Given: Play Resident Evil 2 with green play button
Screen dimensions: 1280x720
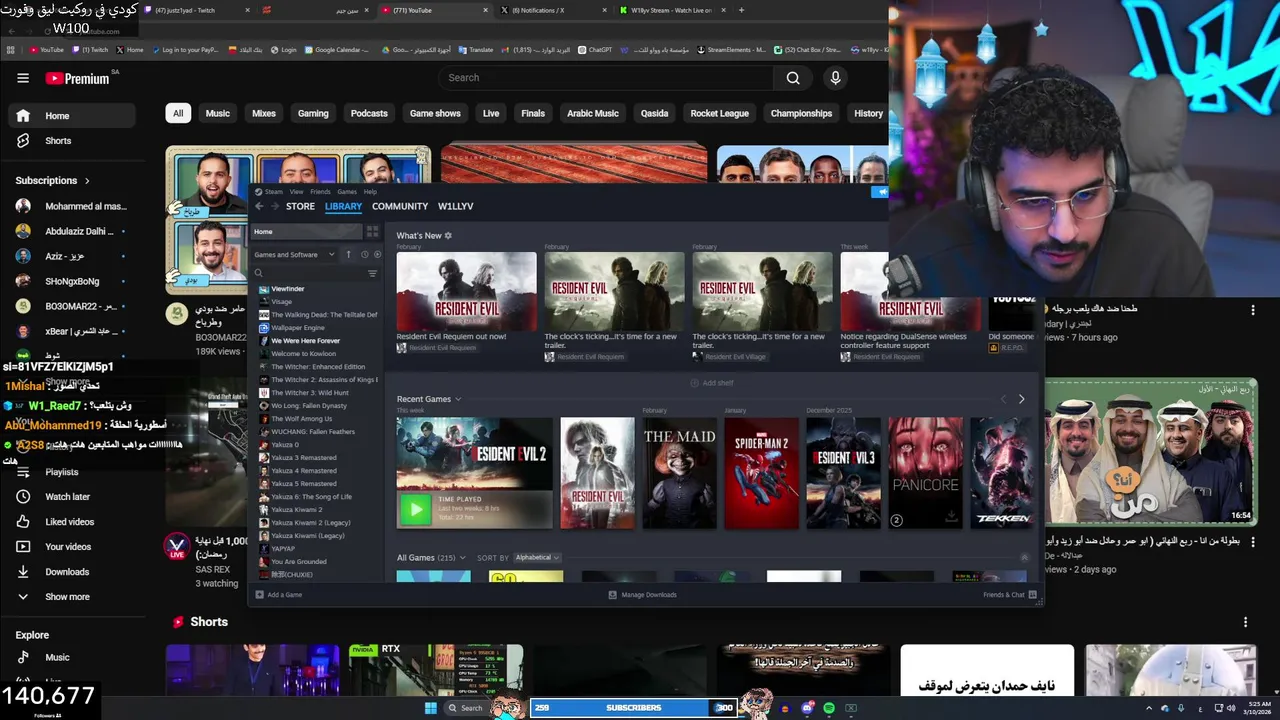Looking at the screenshot, I should 414,510.
